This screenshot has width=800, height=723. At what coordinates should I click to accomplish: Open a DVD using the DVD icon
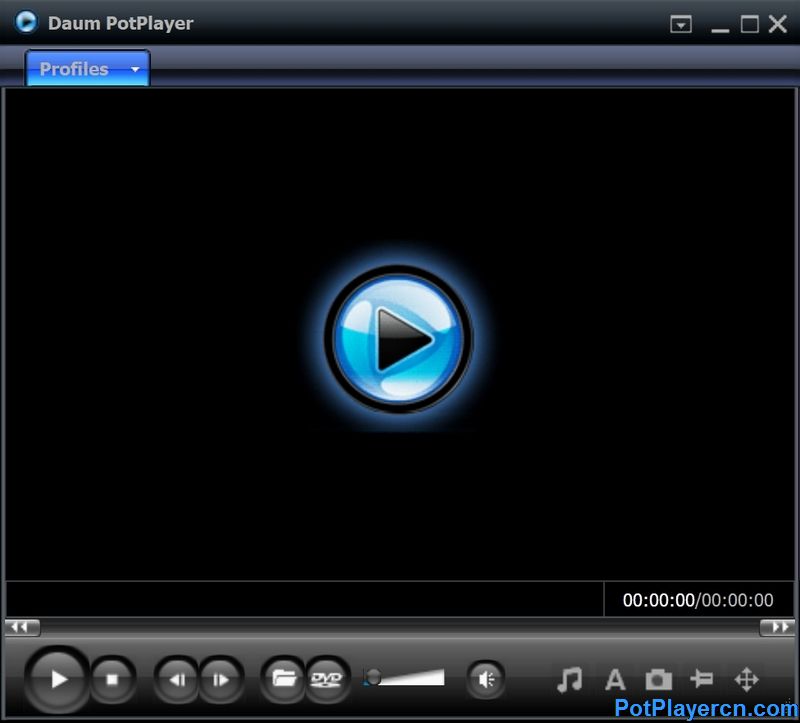pos(327,679)
